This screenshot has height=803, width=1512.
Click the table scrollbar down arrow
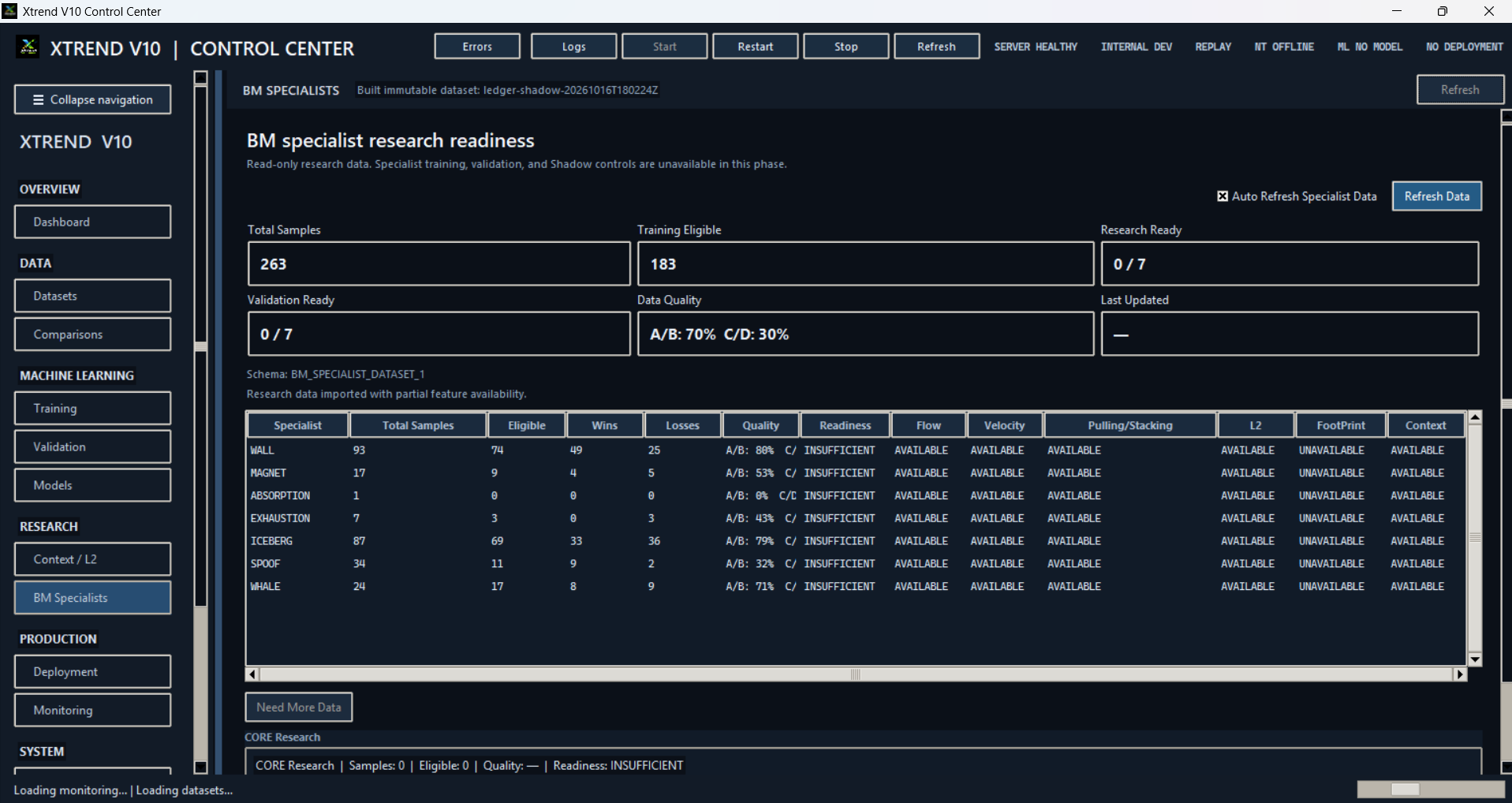click(x=1474, y=659)
